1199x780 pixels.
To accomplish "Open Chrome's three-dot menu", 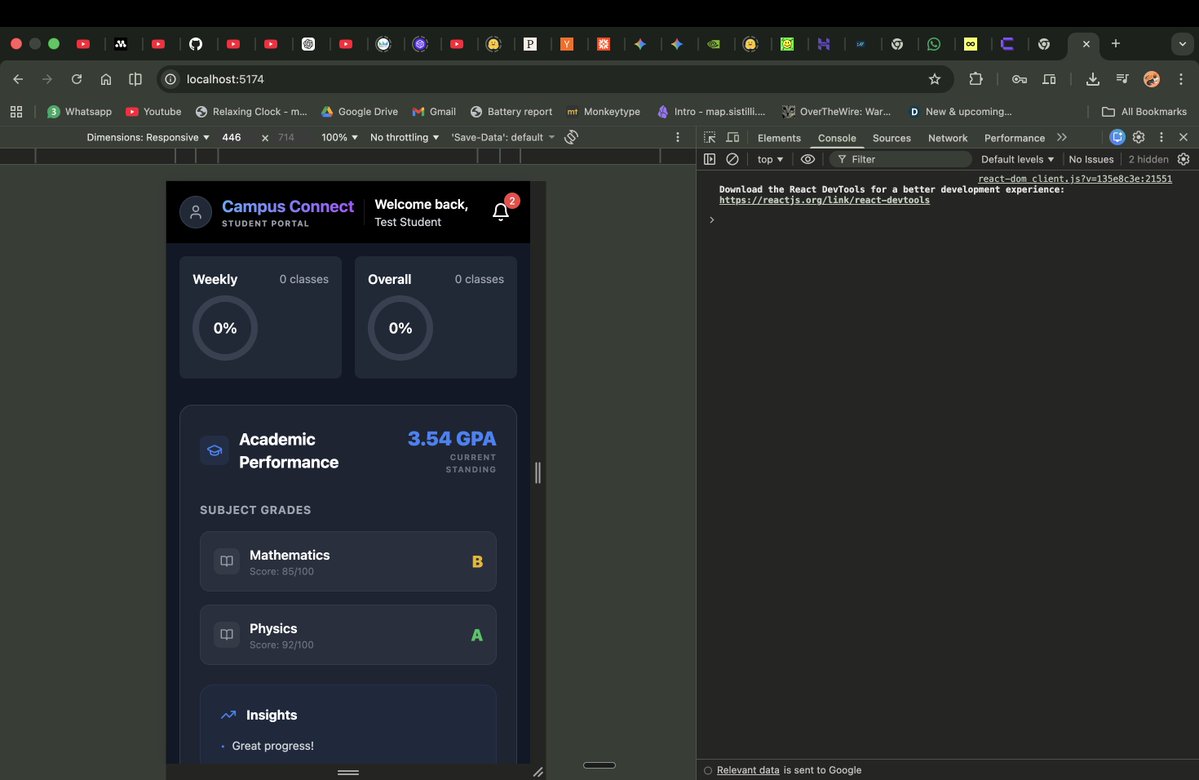I will click(x=1181, y=79).
